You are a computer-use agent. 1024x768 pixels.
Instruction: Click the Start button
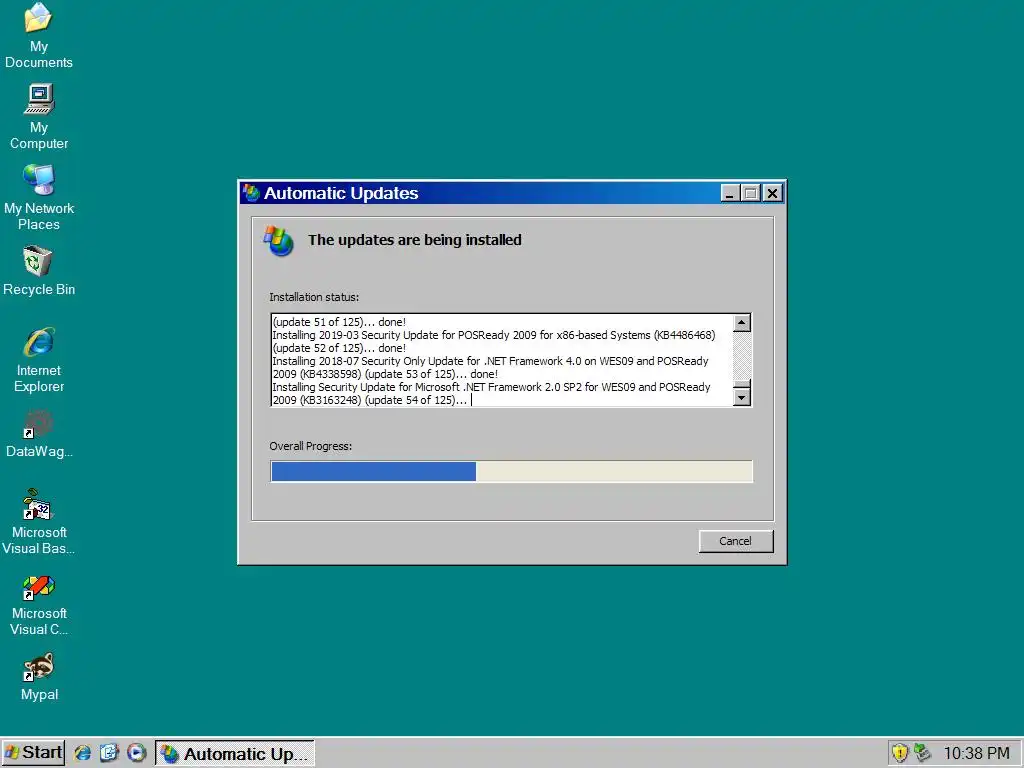[x=33, y=753]
